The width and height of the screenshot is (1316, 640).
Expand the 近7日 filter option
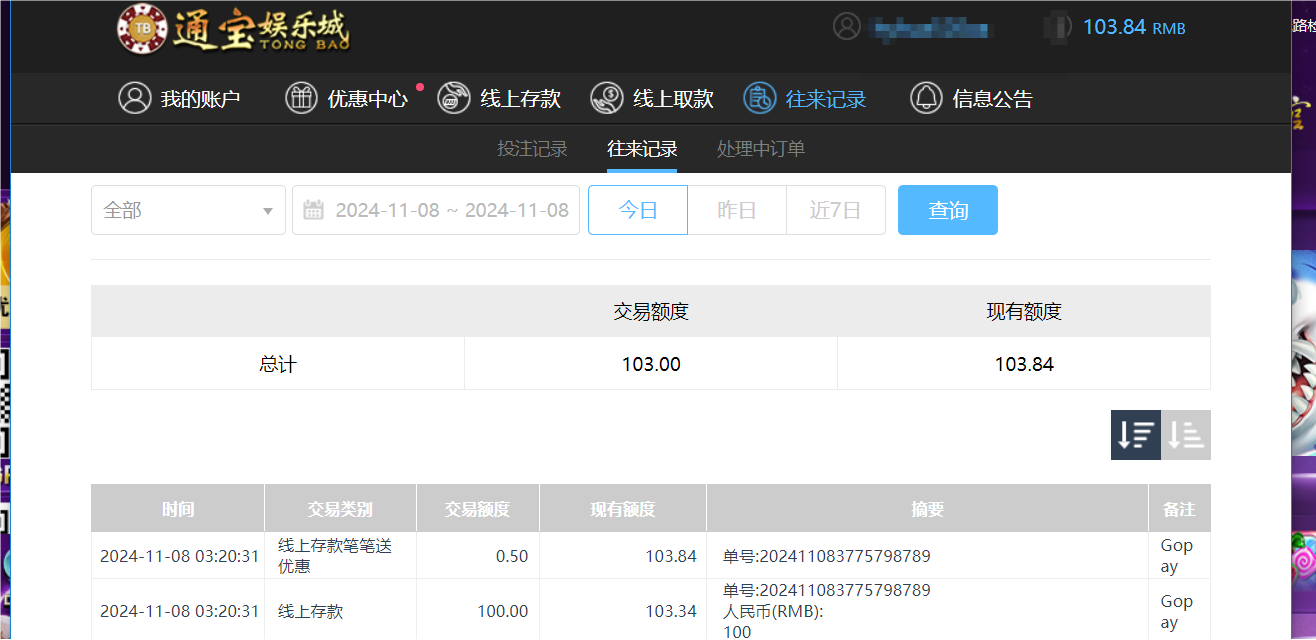point(836,210)
